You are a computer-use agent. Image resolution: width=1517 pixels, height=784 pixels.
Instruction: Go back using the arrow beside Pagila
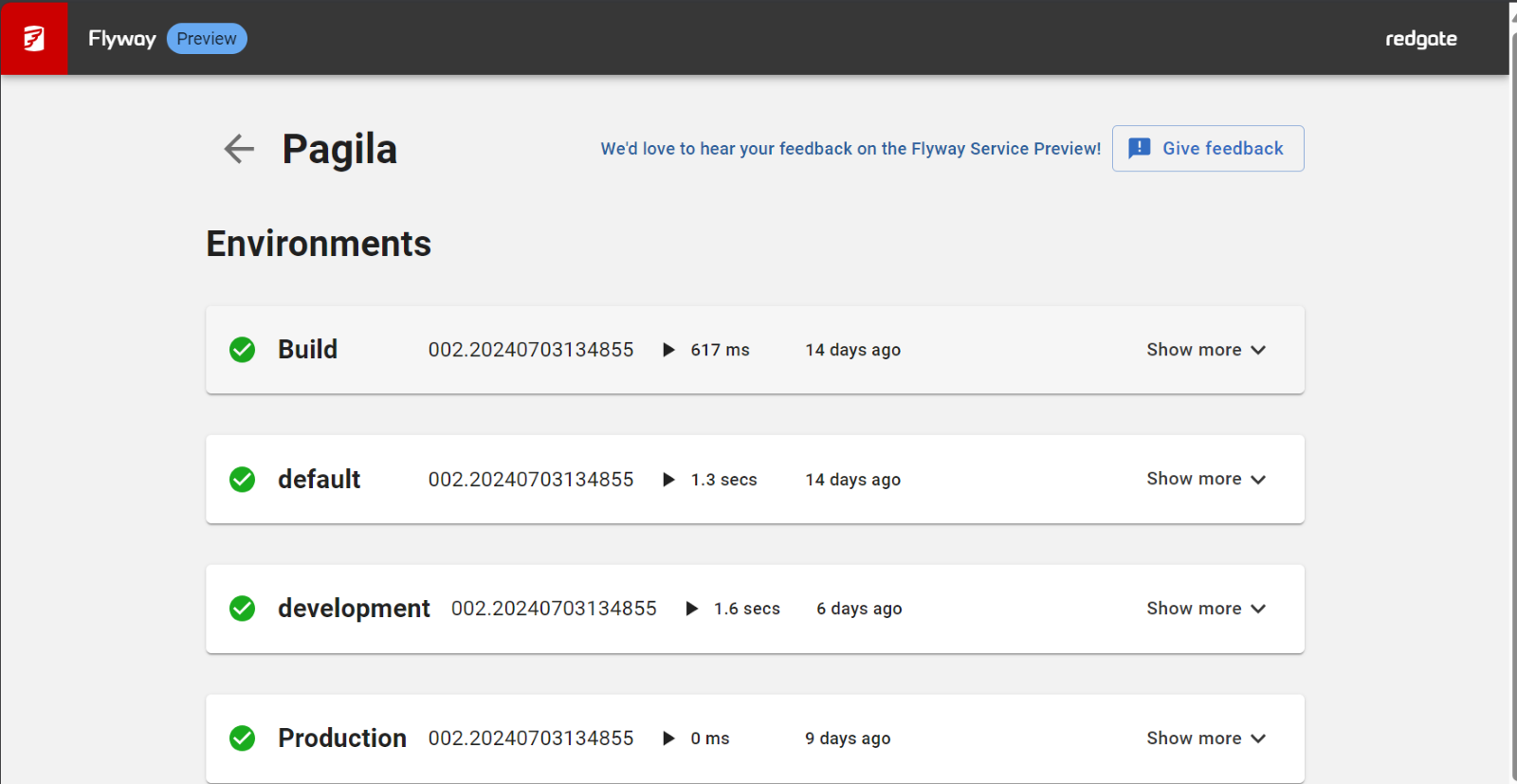tap(239, 149)
